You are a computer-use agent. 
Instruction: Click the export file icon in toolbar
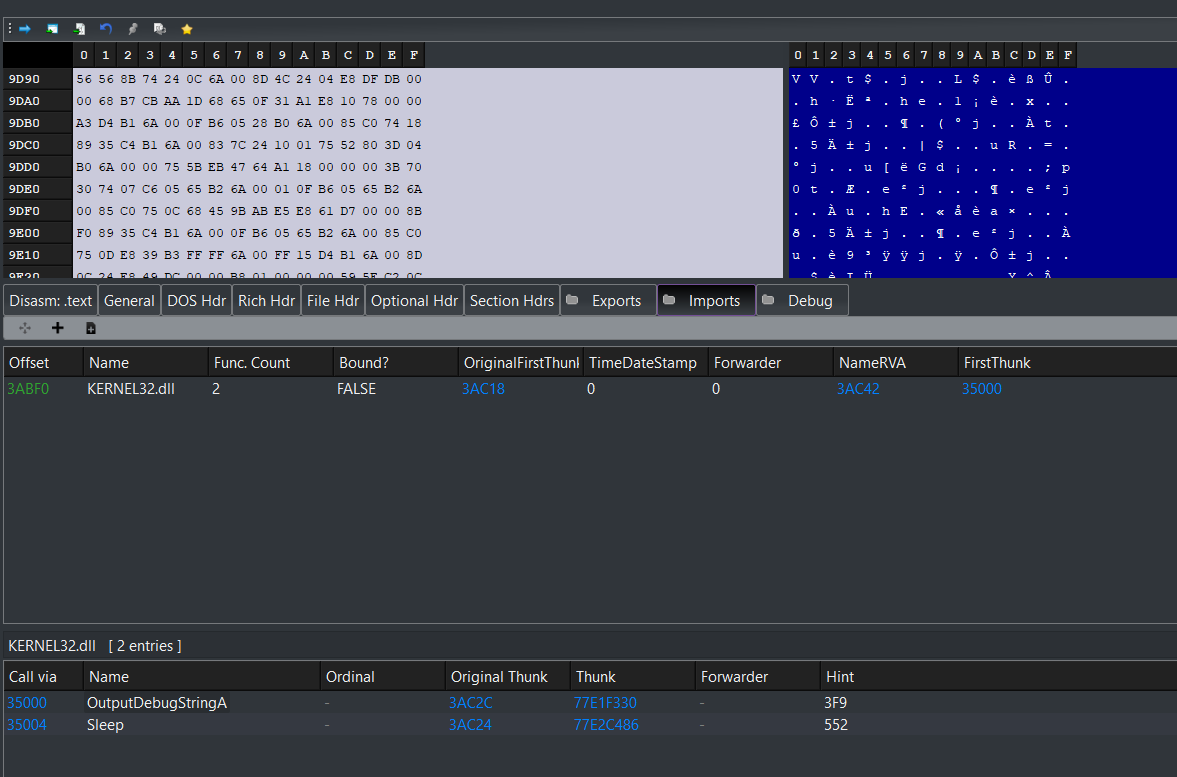point(79,29)
